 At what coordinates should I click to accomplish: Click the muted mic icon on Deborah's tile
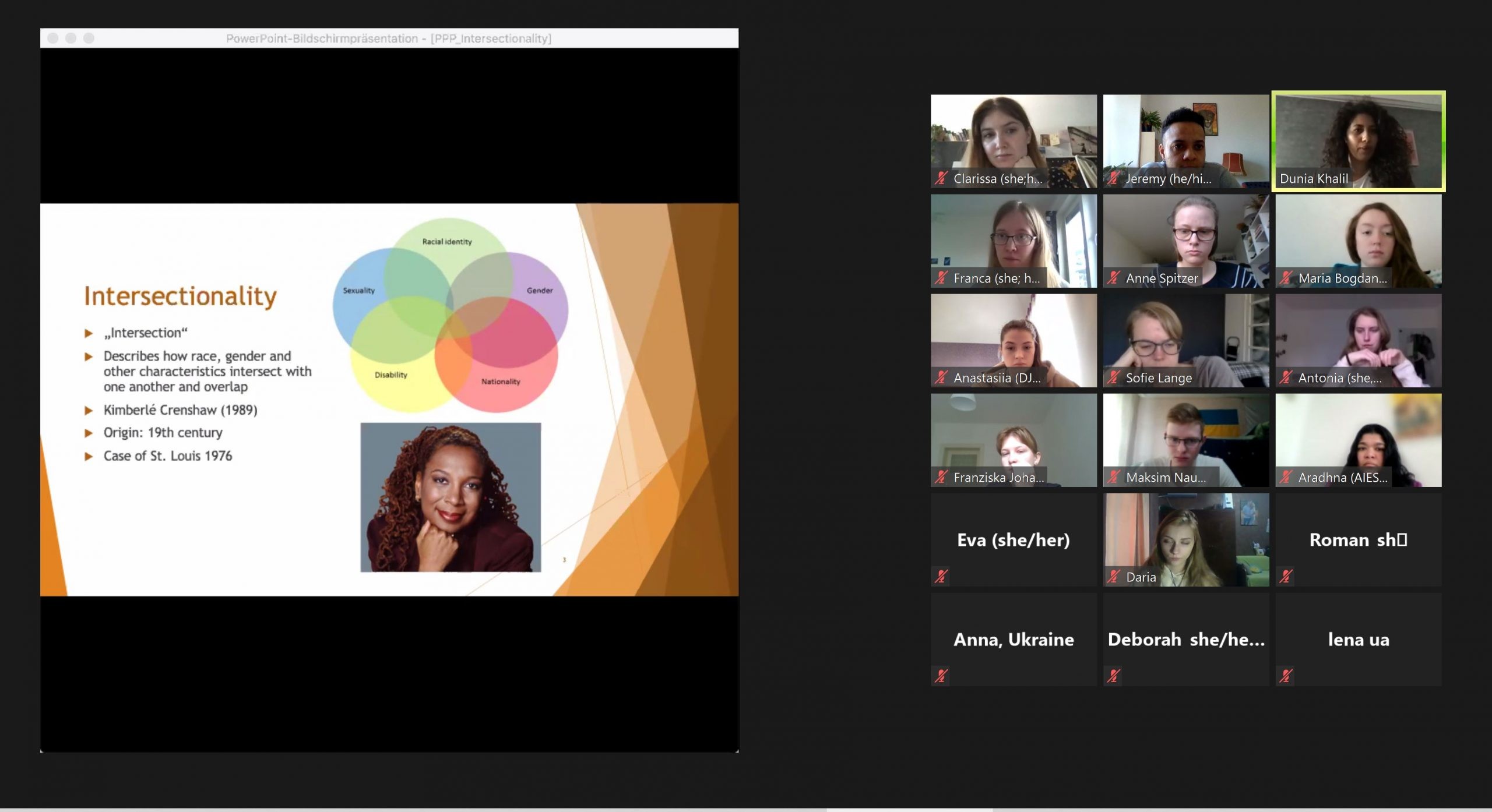point(1113,676)
